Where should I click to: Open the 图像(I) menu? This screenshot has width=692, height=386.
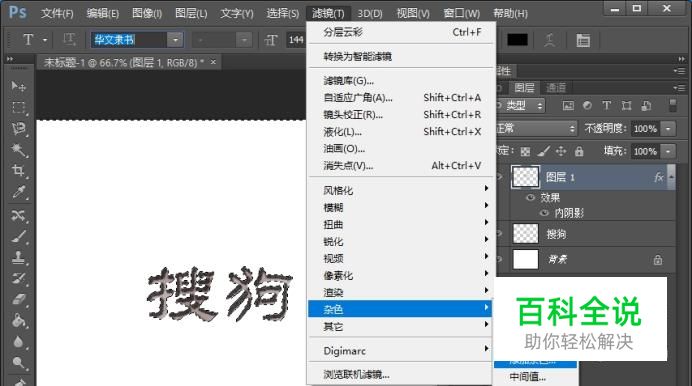click(147, 13)
